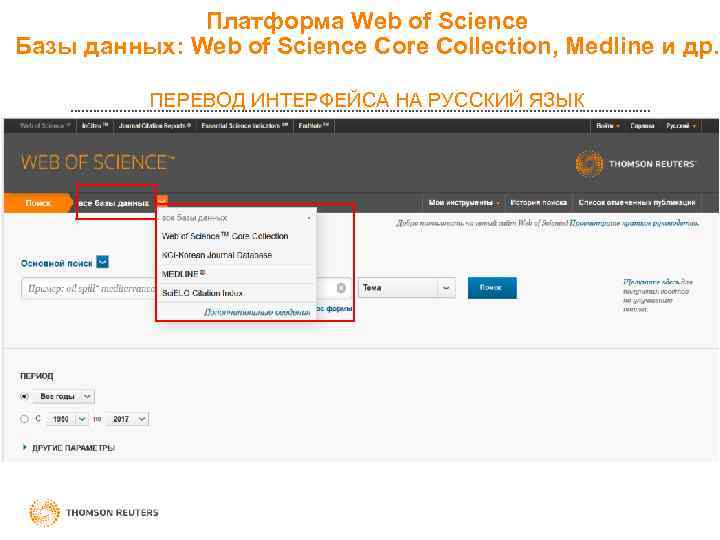
Task: Open the Войти sign-in menu
Action: (608, 126)
